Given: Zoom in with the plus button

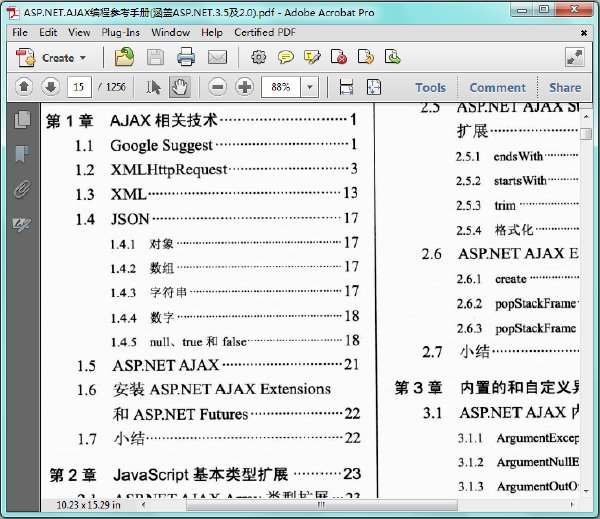Looking at the screenshot, I should tap(245, 87).
